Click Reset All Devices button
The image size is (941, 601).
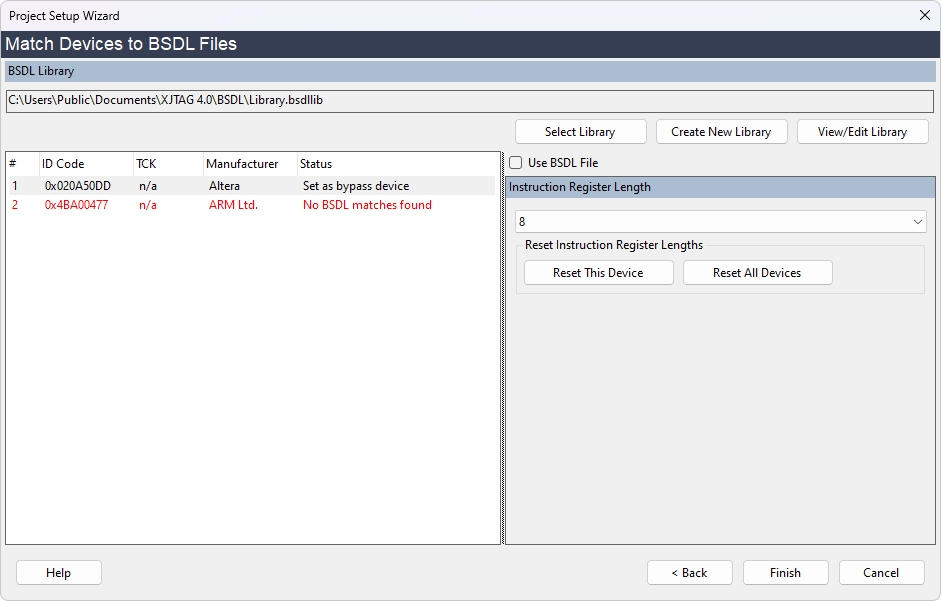point(757,273)
